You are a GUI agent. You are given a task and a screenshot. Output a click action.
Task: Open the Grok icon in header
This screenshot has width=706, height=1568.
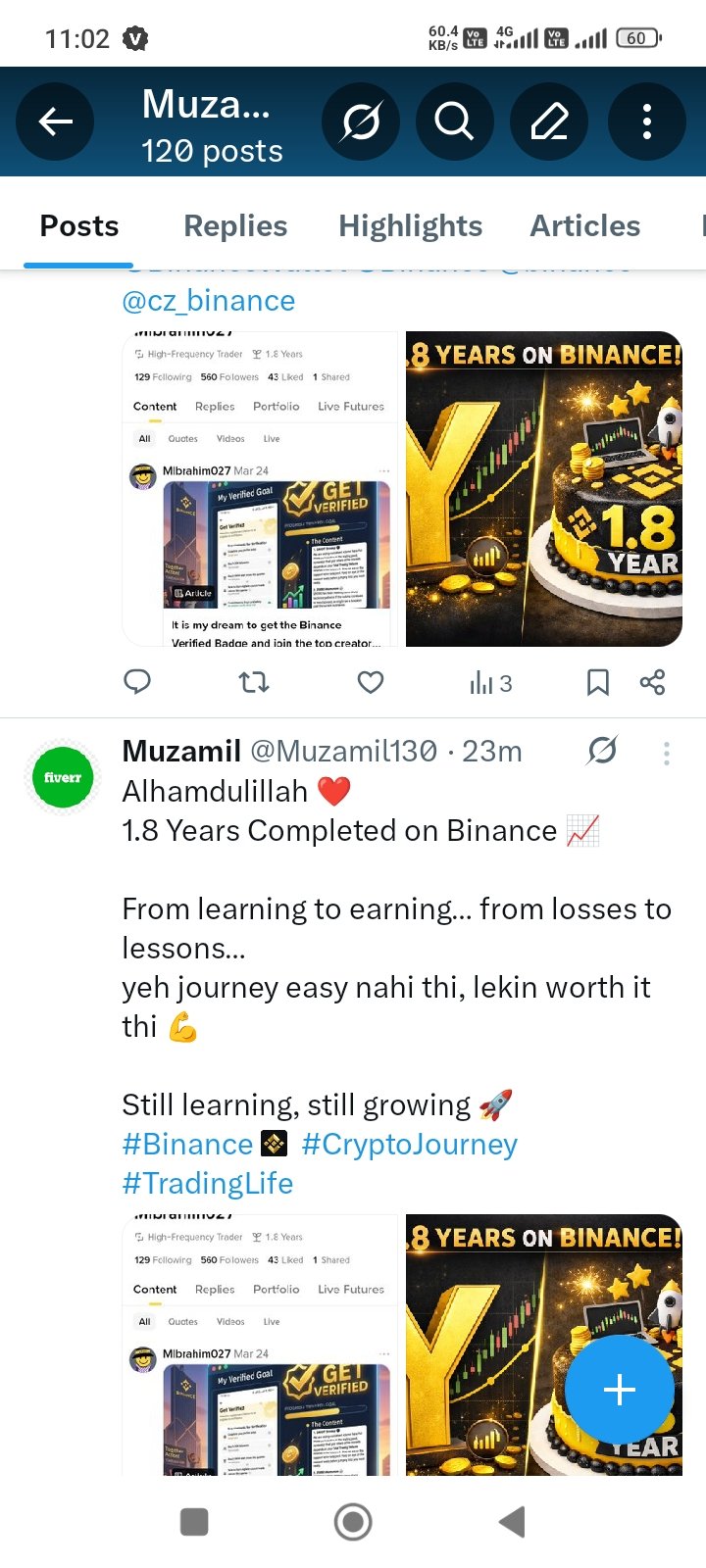pos(360,122)
